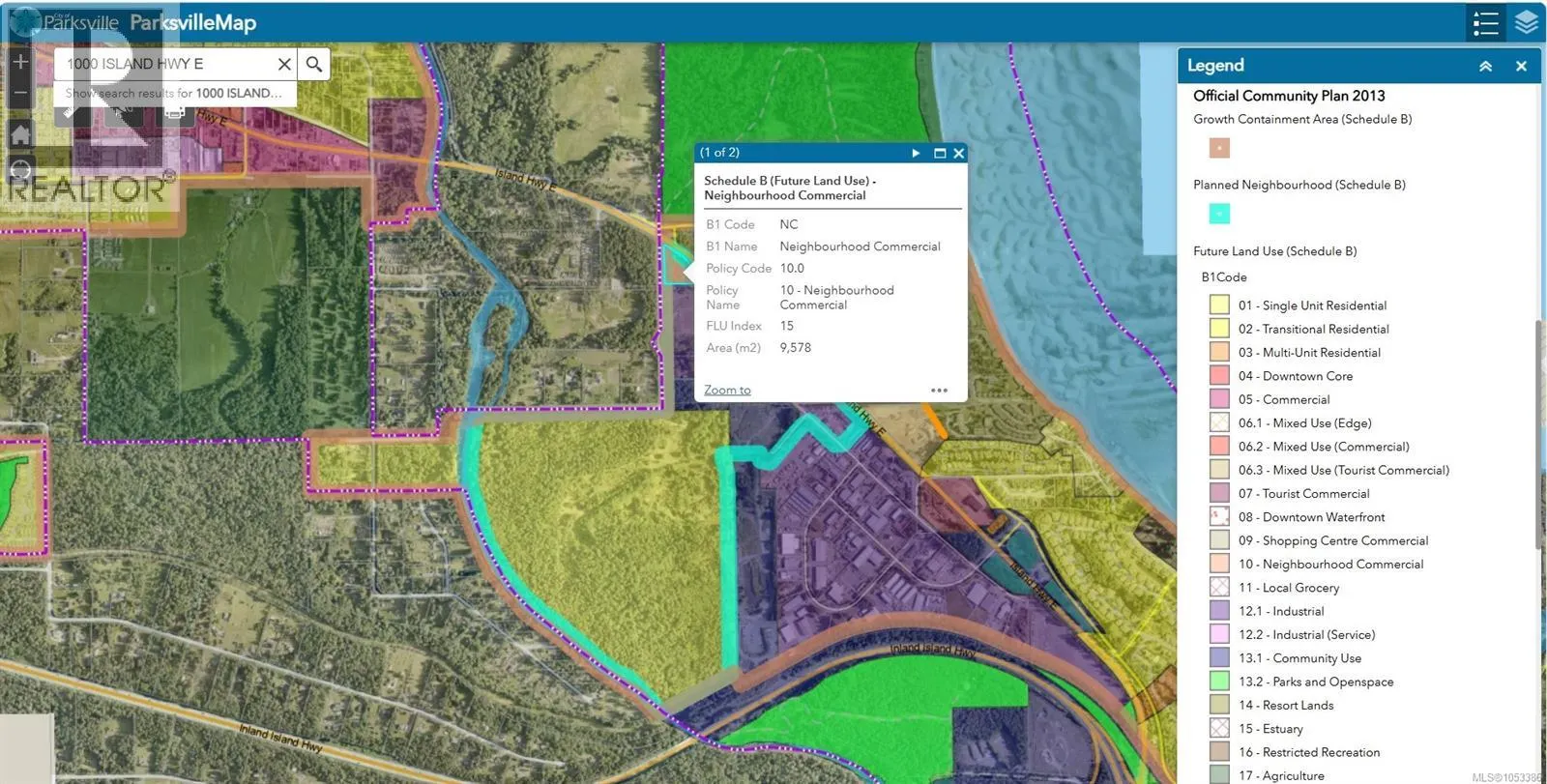1547x784 pixels.
Task: Click 'Future Land Use (Schedule B)' heading
Action: (x=1274, y=251)
